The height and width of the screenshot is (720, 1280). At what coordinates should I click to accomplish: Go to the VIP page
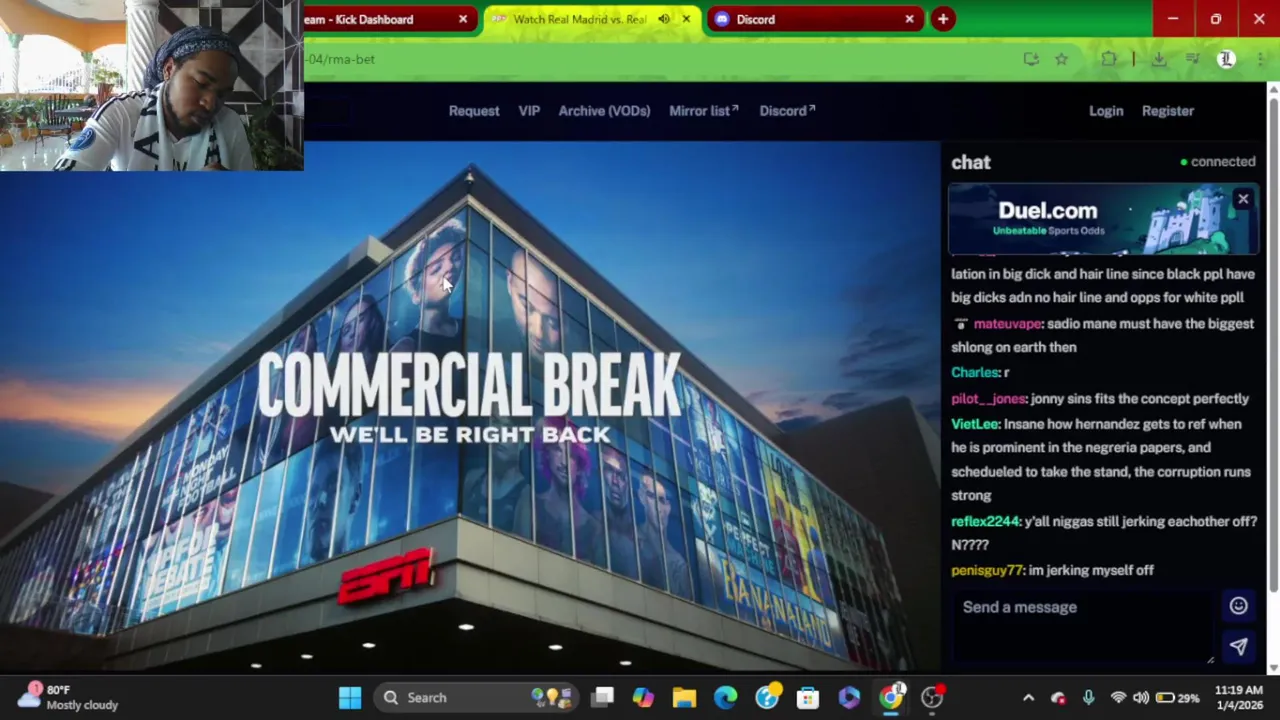click(529, 111)
